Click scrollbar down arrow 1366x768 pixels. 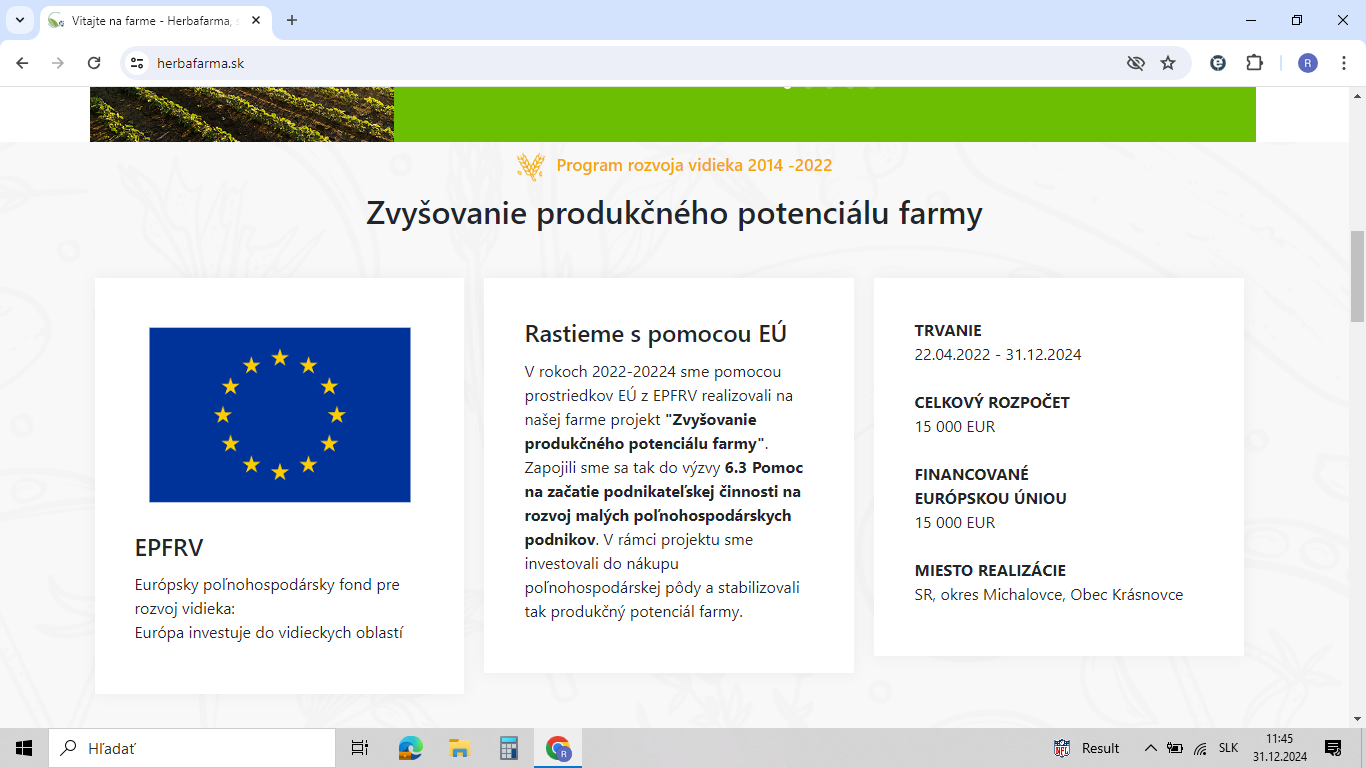point(1357,719)
